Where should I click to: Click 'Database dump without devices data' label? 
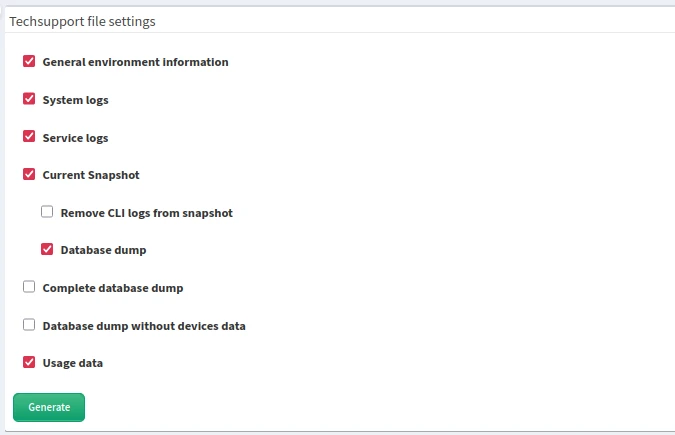tap(144, 326)
